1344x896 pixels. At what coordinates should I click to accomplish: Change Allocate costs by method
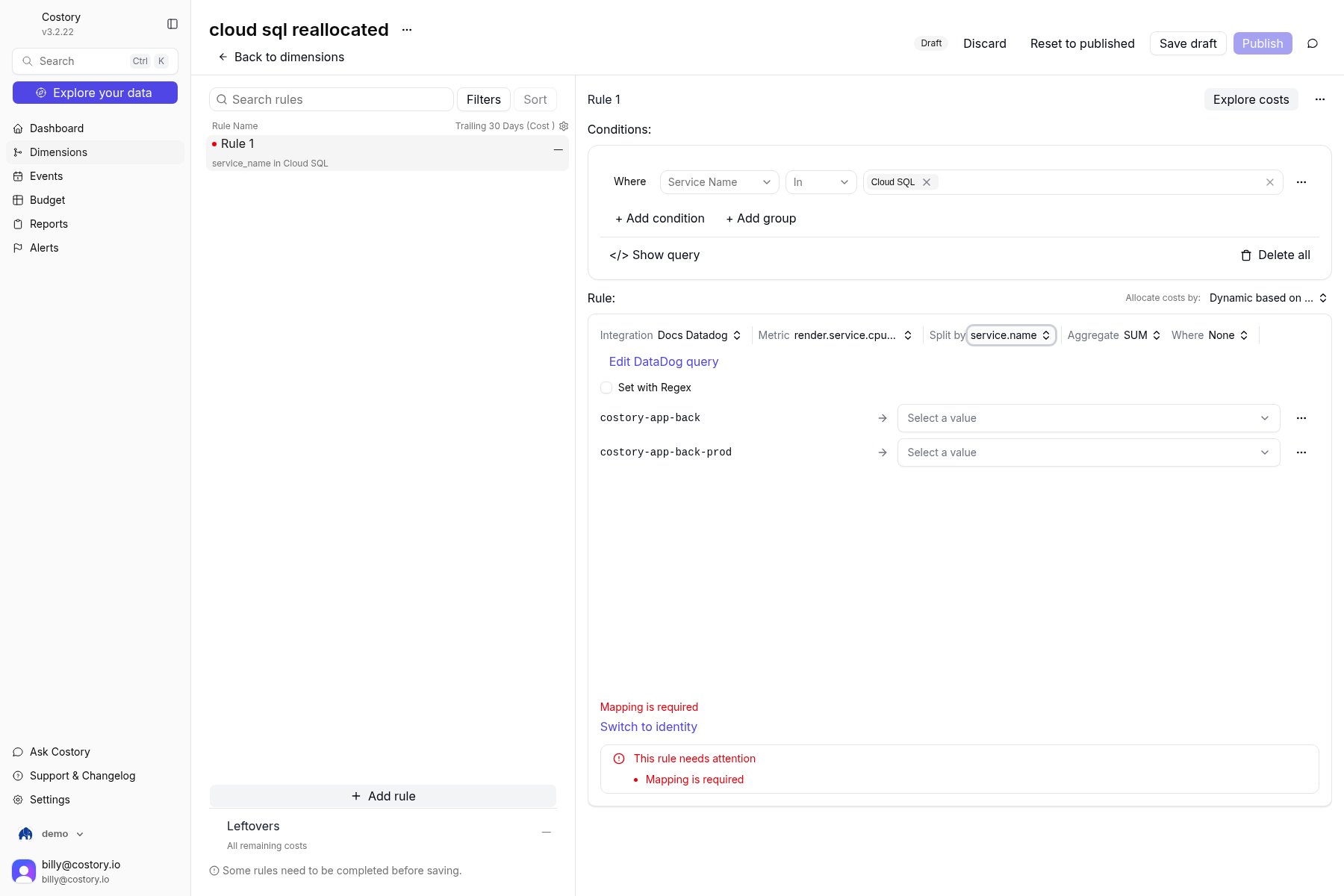[1268, 298]
